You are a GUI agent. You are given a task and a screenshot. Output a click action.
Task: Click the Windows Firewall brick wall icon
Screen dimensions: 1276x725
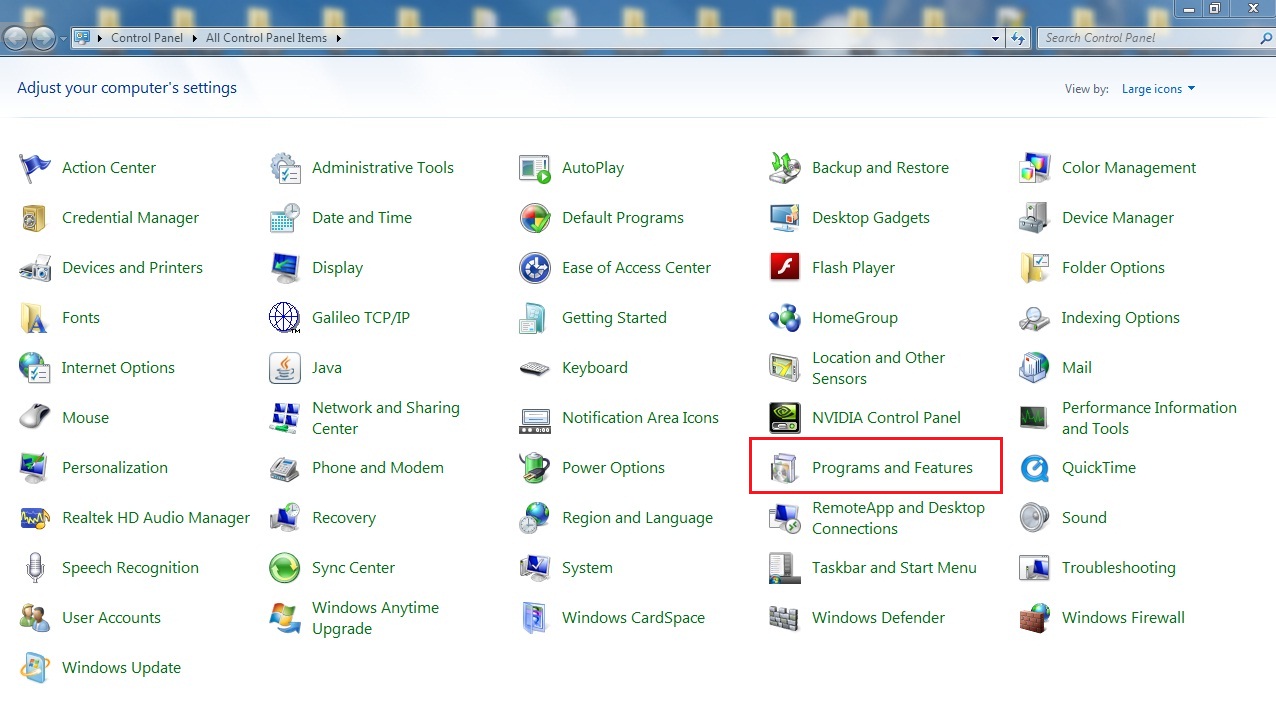coord(1035,618)
